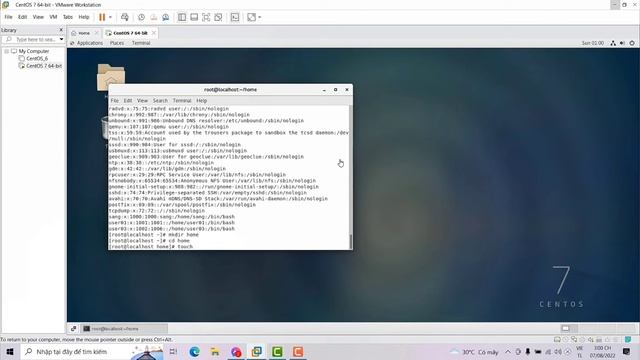Click Terminal in the GNOME top bar
This screenshot has height=360, width=640.
tap(141, 43)
